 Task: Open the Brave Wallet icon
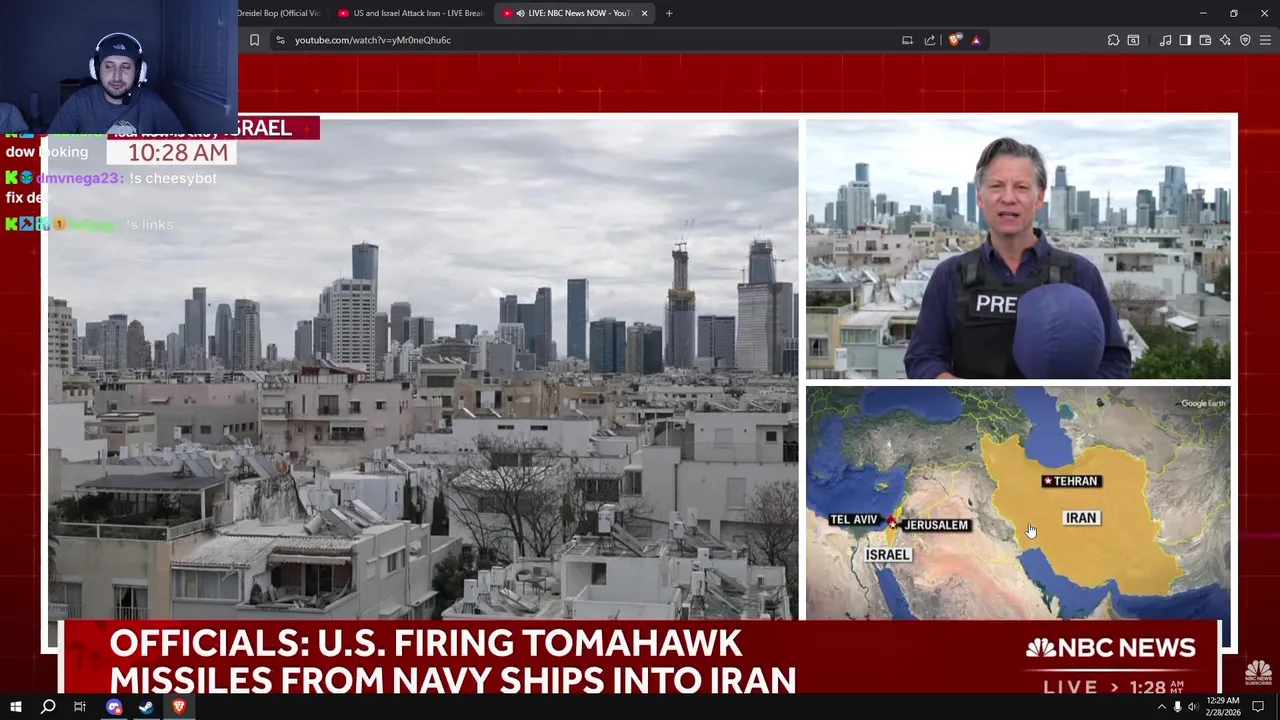click(1205, 40)
